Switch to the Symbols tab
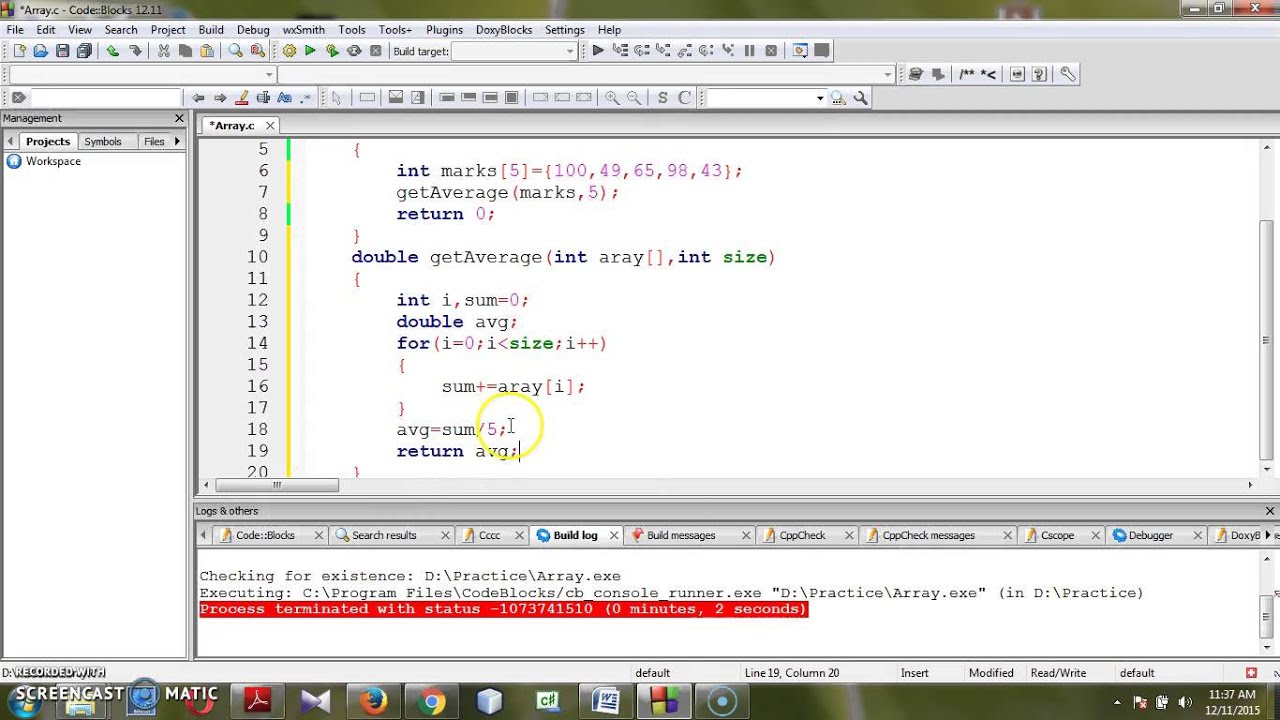The width and height of the screenshot is (1280, 720). (103, 142)
